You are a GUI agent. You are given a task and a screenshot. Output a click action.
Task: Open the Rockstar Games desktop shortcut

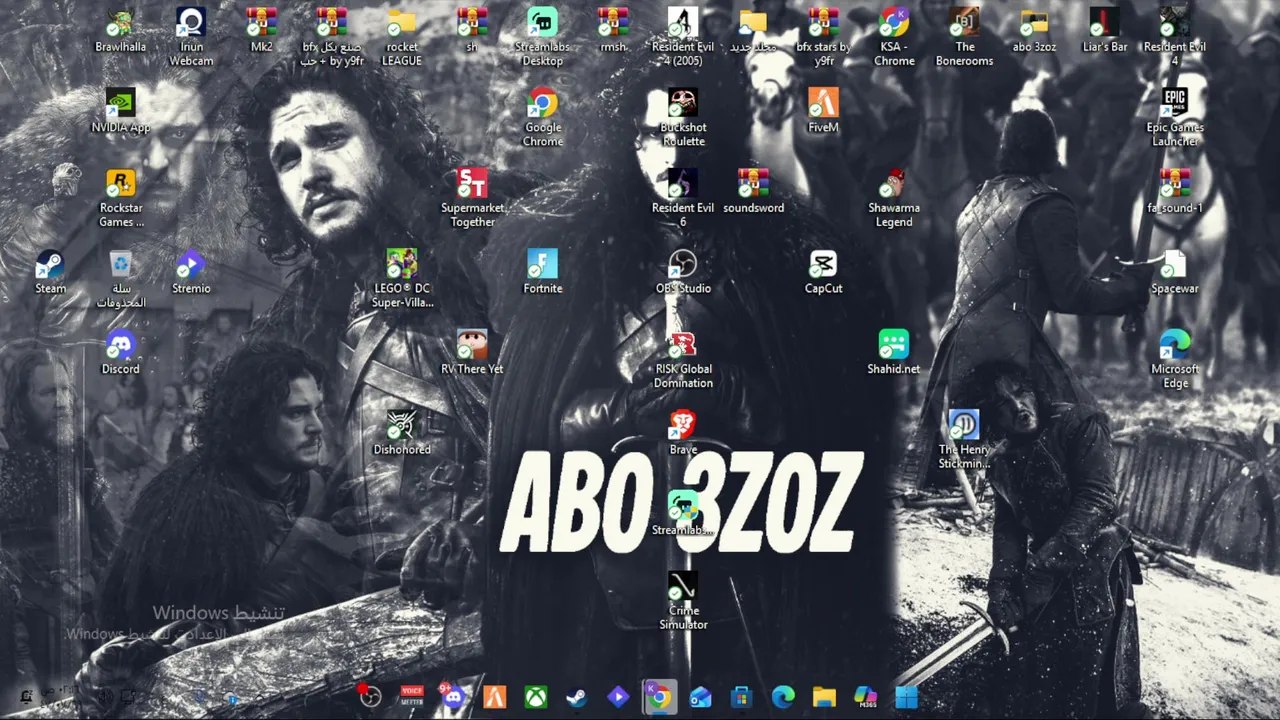pos(120,198)
